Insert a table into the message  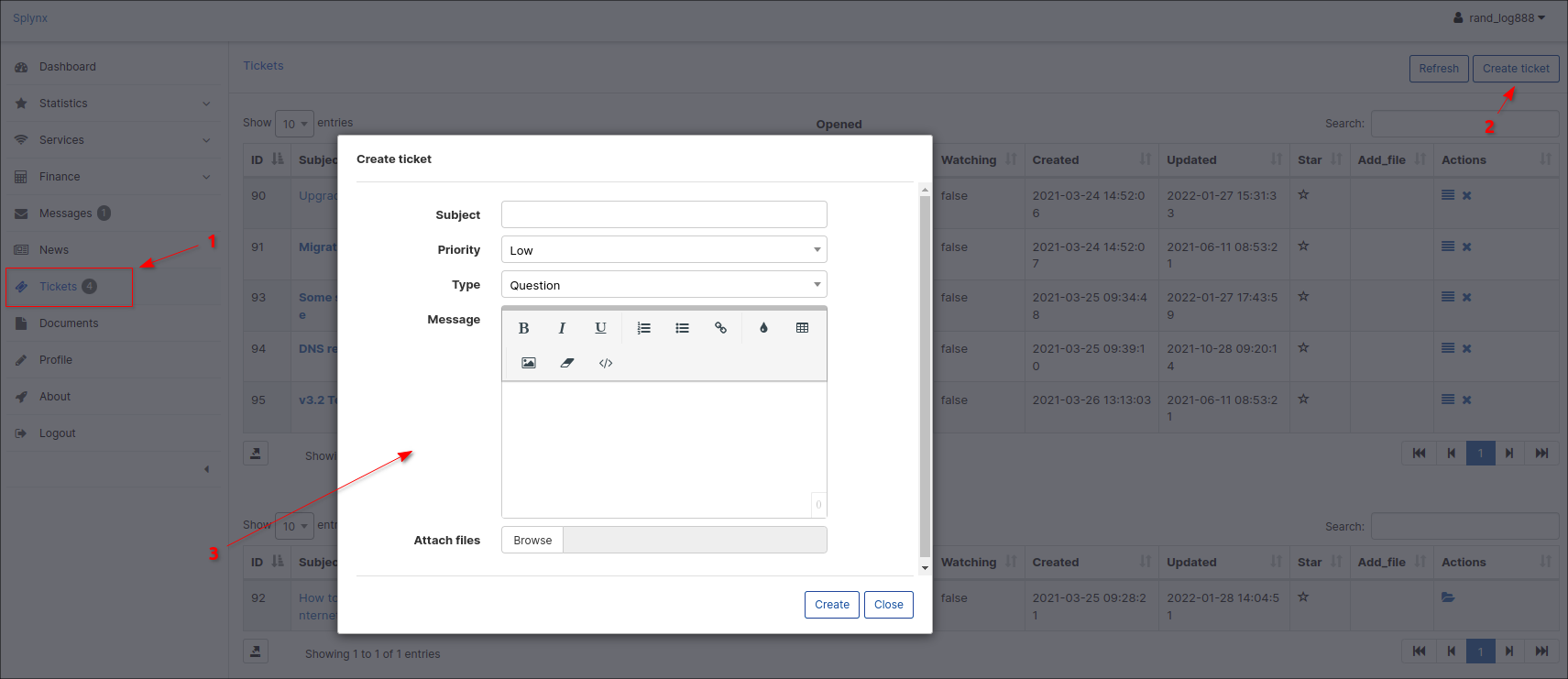click(802, 328)
